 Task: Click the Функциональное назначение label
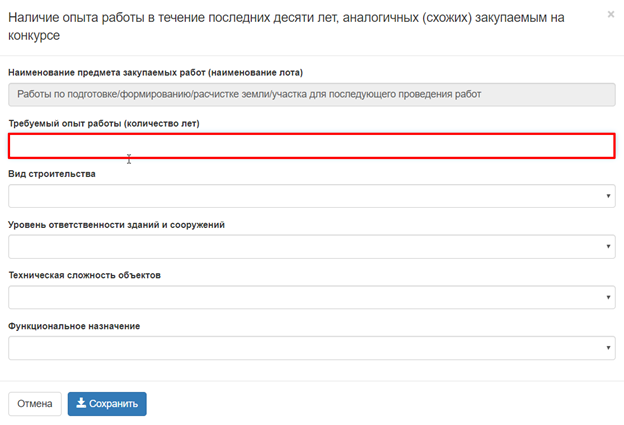(73, 326)
